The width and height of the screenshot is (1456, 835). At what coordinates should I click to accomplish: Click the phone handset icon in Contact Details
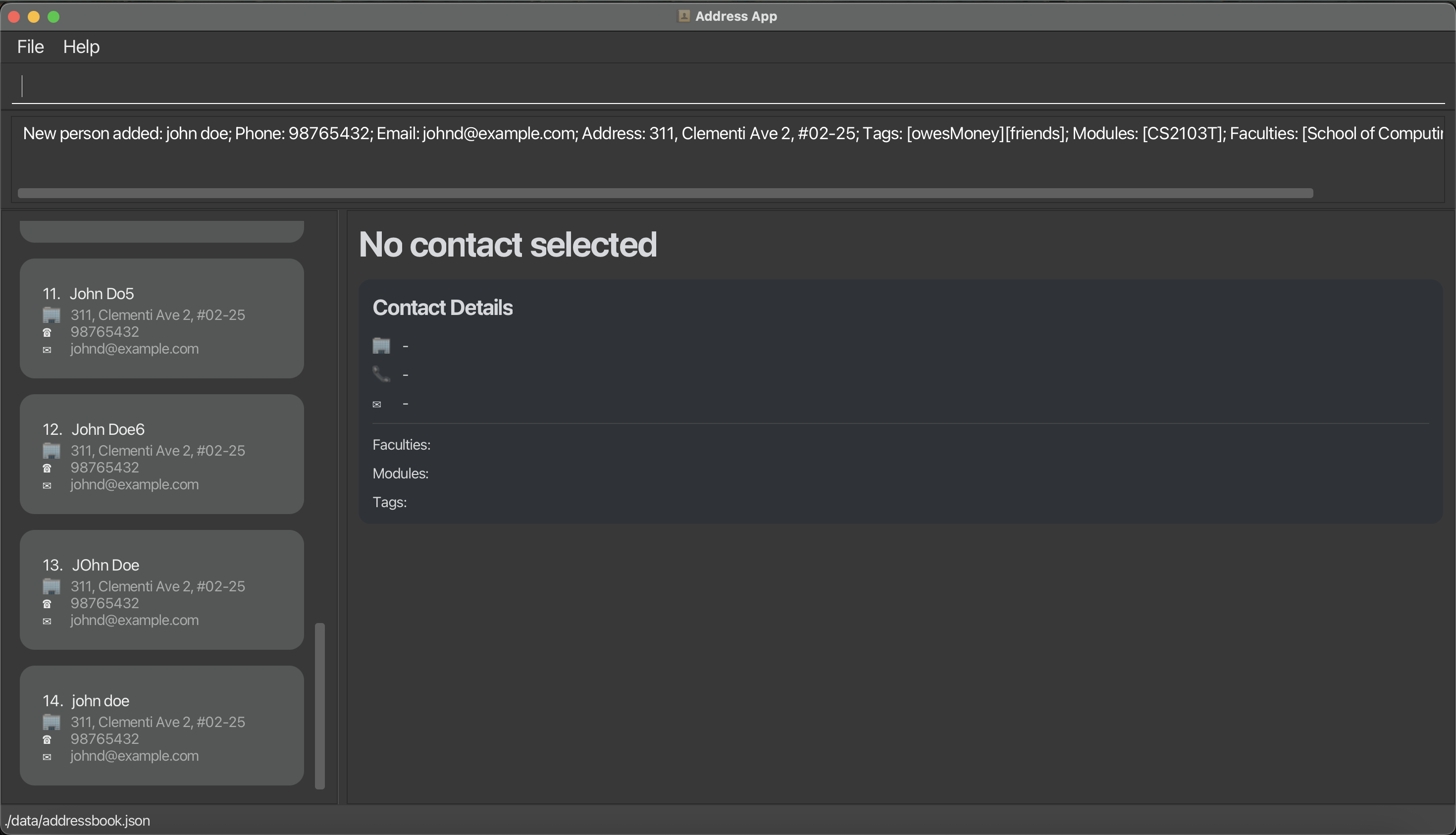381,374
